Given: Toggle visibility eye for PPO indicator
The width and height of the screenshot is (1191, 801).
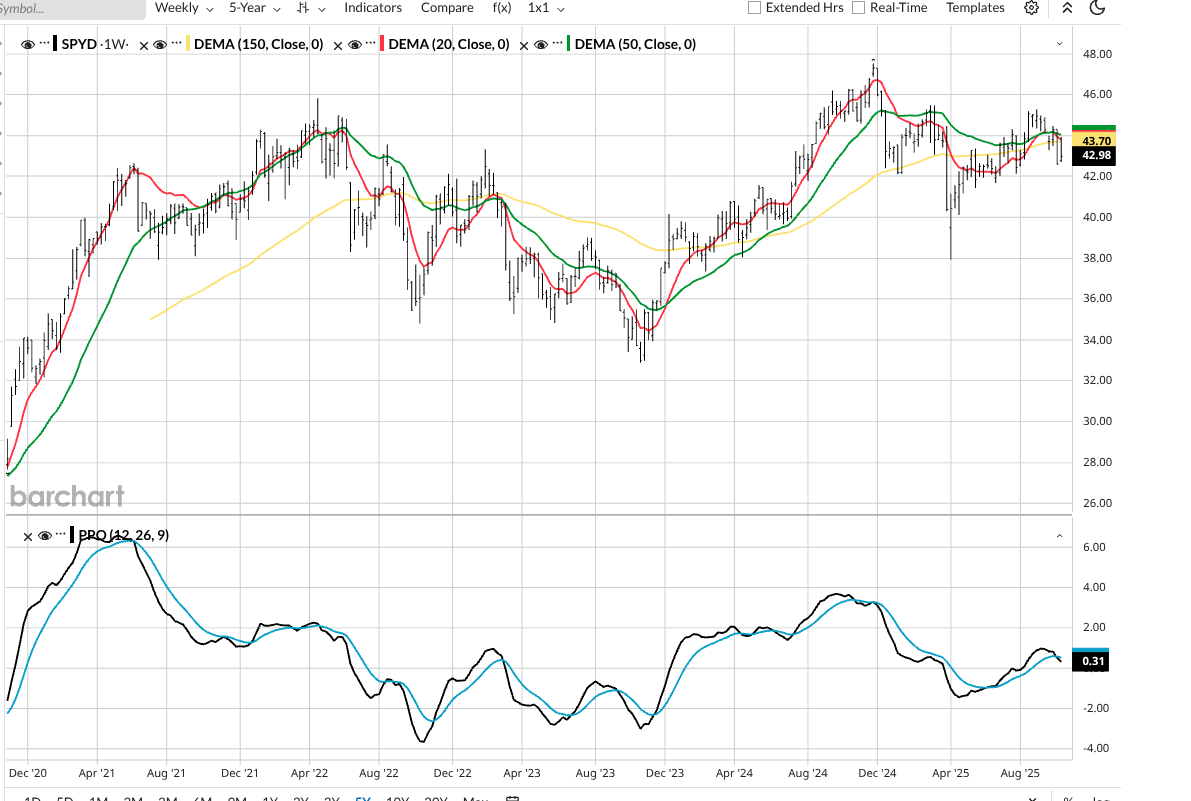Looking at the screenshot, I should click(45, 536).
